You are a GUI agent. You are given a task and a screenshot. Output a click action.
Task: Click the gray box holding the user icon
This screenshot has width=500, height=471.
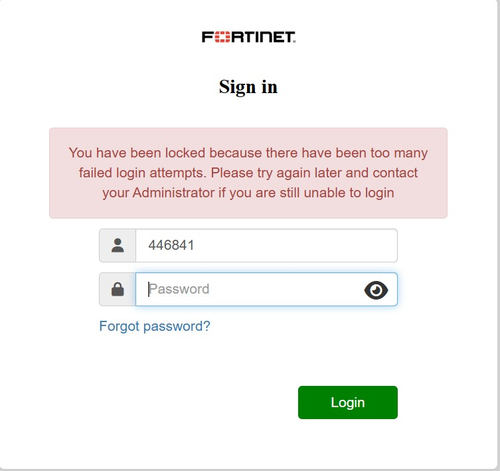point(117,245)
